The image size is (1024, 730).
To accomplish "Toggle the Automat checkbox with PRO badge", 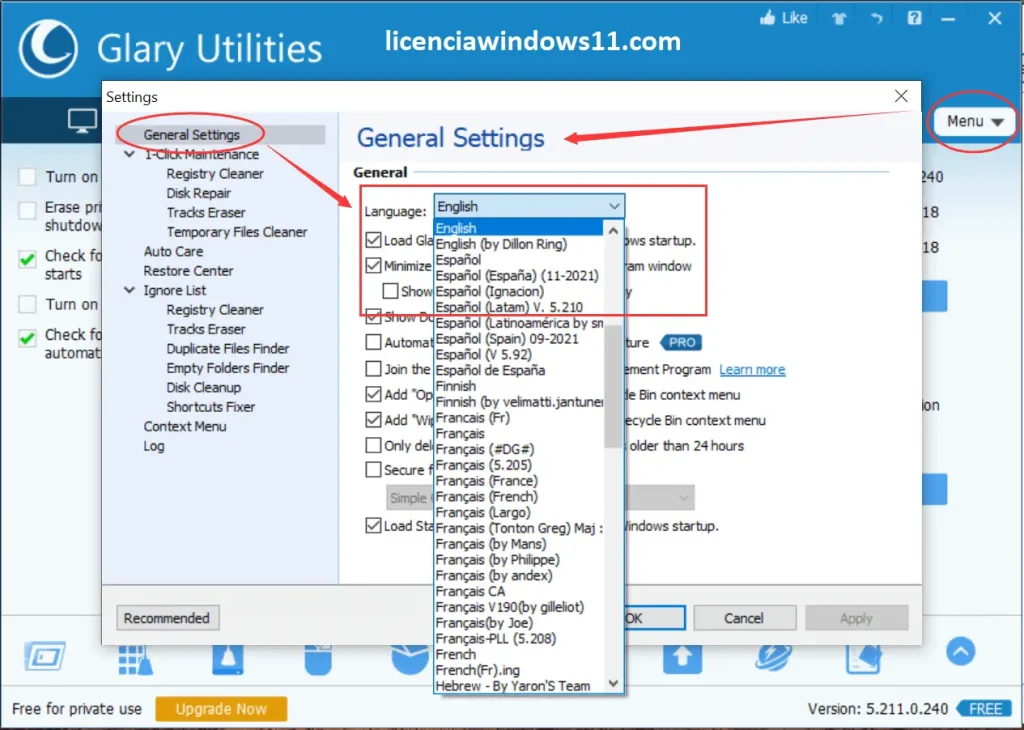I will (374, 342).
